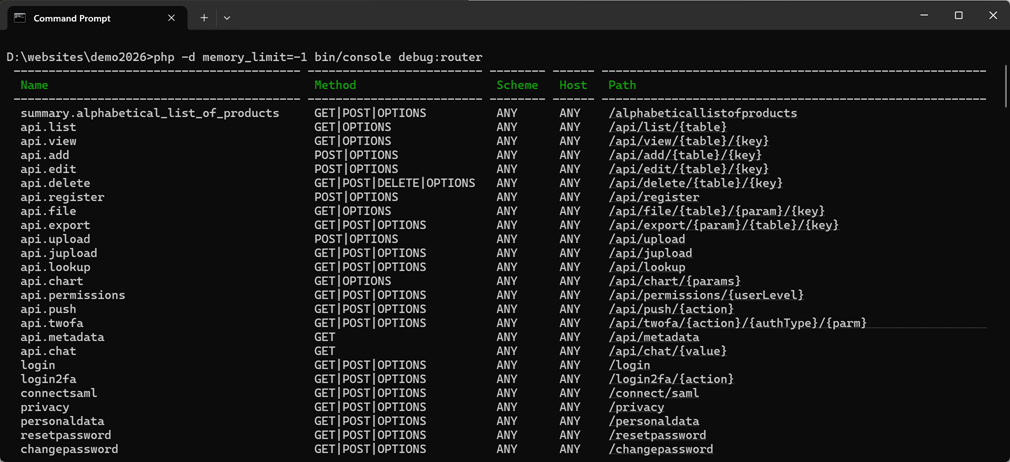The width and height of the screenshot is (1010, 462).
Task: Click route name api.delete
Action: tap(55, 183)
